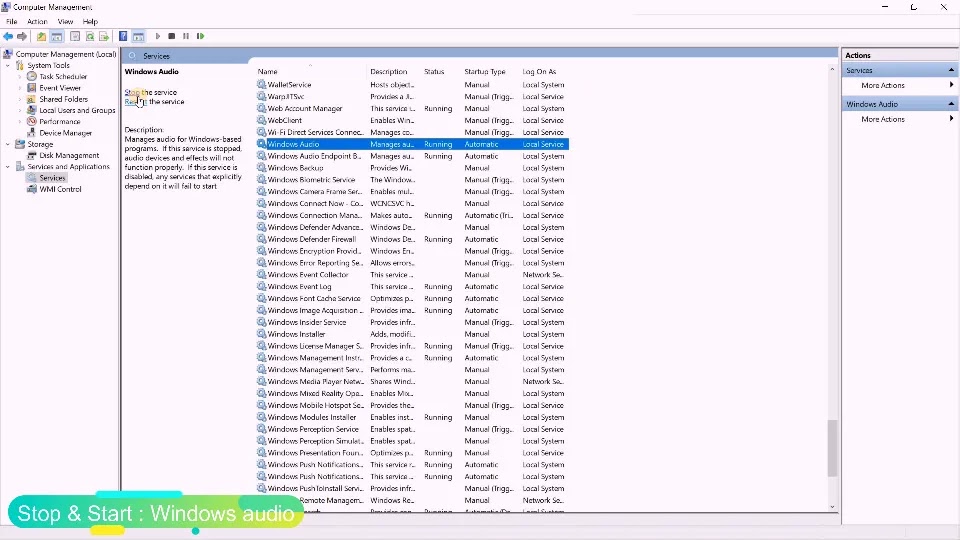Select the Web Account Manager row
Screen dimensions: 960x540
coord(412,108)
